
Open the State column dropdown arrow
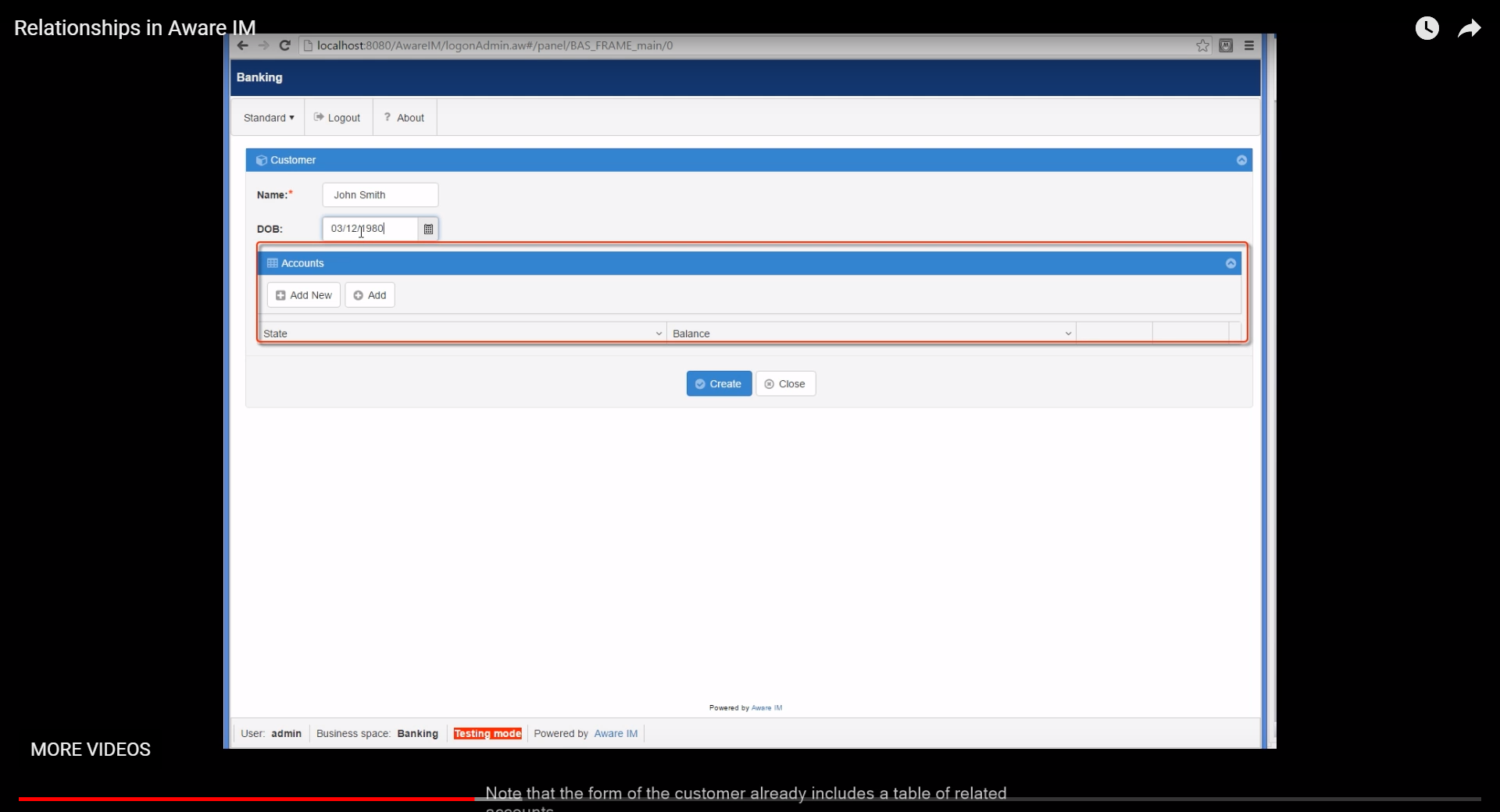pos(659,333)
